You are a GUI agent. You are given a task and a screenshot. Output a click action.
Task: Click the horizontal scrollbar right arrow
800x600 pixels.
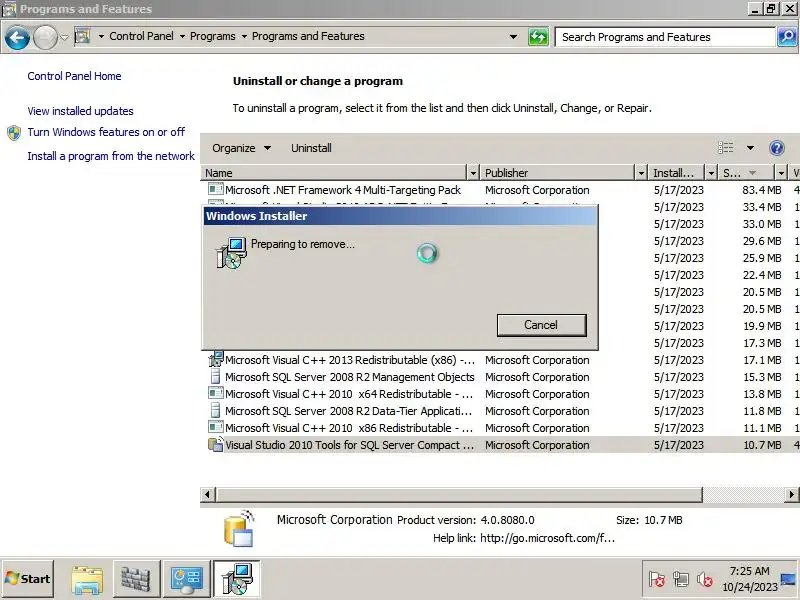pos(791,494)
